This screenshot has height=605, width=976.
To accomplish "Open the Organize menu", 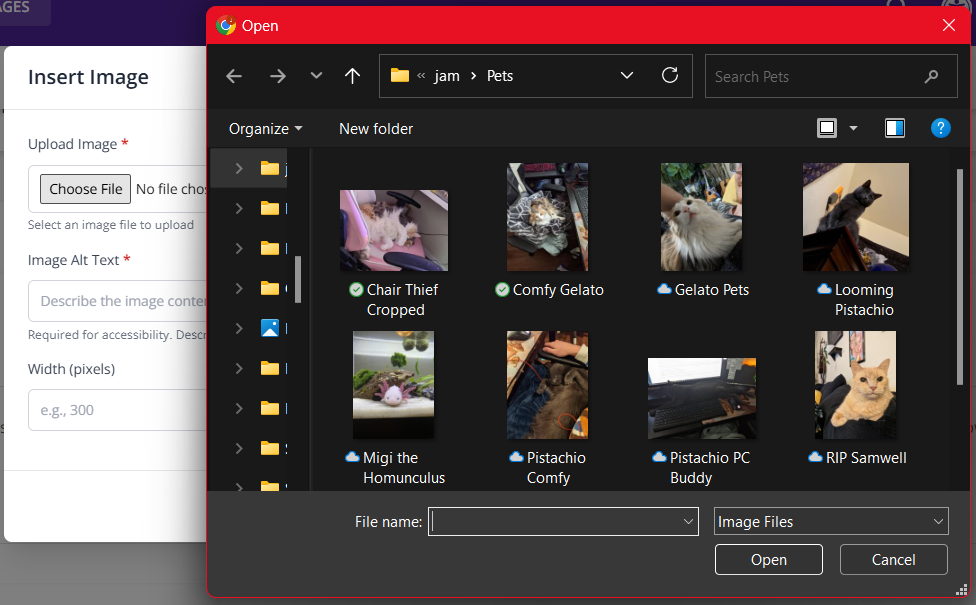I will click(x=265, y=128).
